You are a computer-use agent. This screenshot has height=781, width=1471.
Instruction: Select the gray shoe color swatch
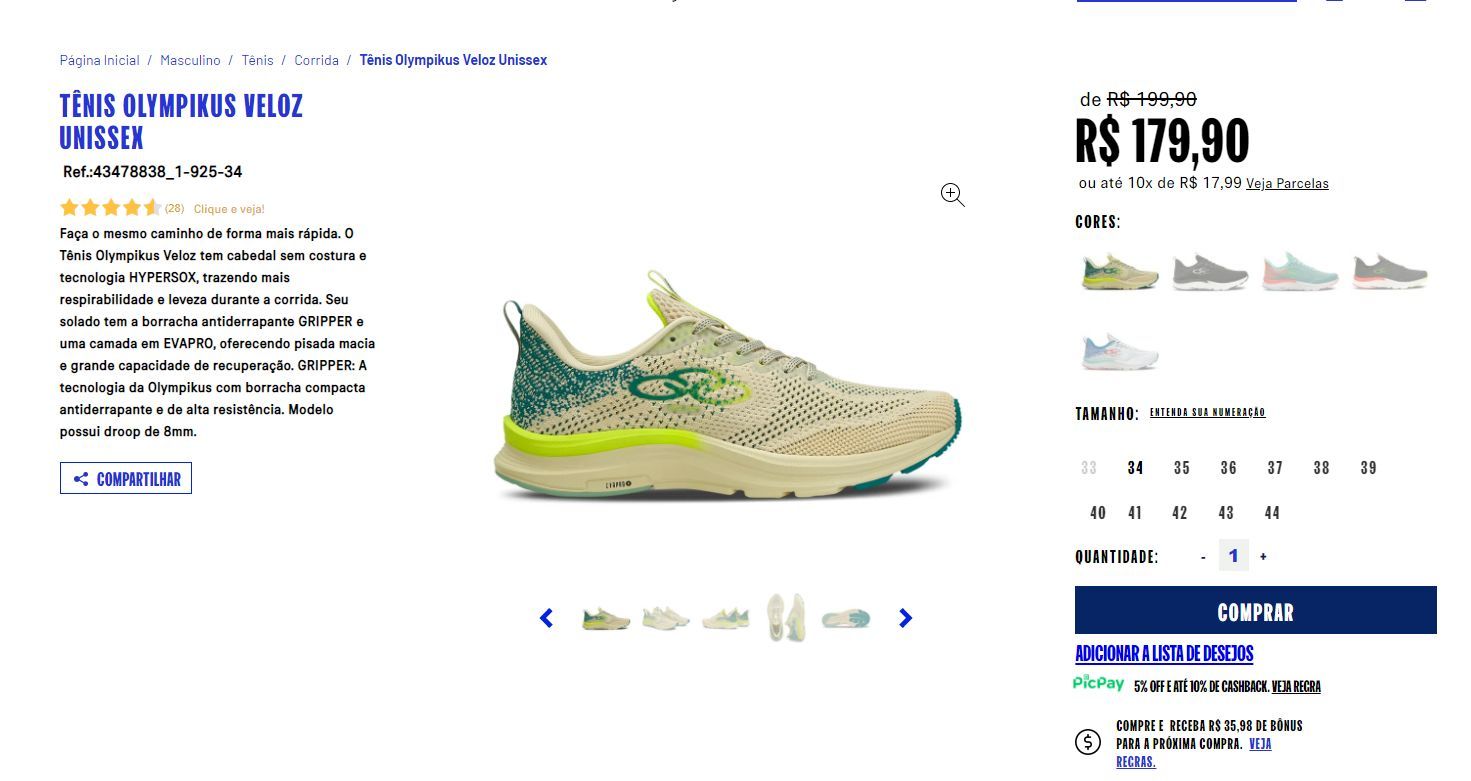pos(1210,271)
